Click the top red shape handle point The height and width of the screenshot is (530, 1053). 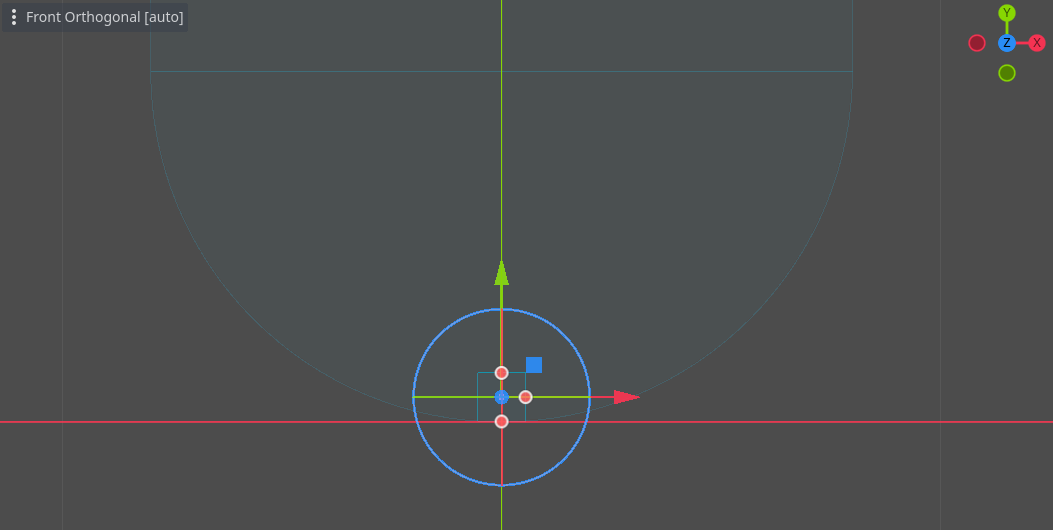point(502,373)
